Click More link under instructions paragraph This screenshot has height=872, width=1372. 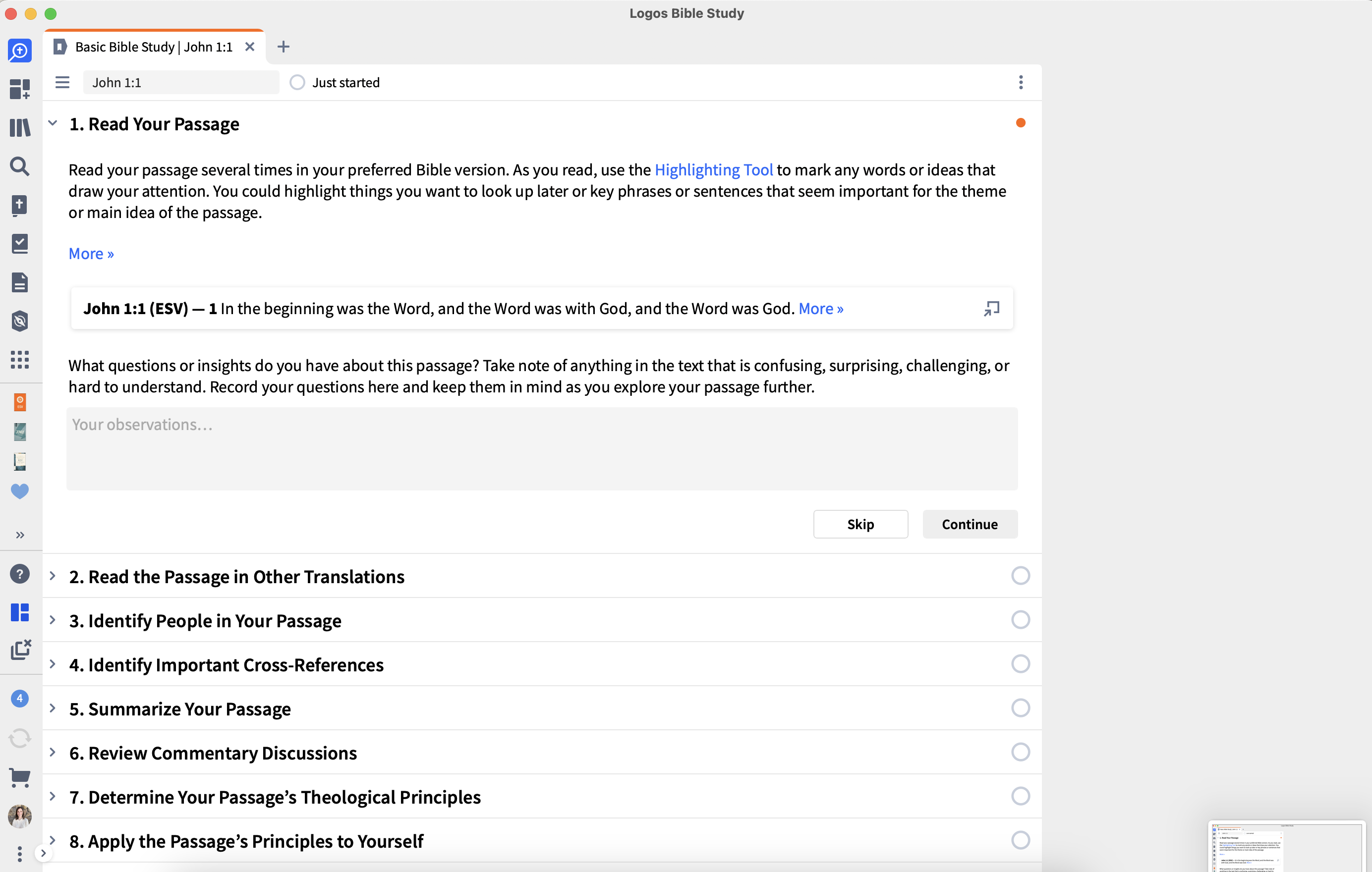[x=91, y=254]
